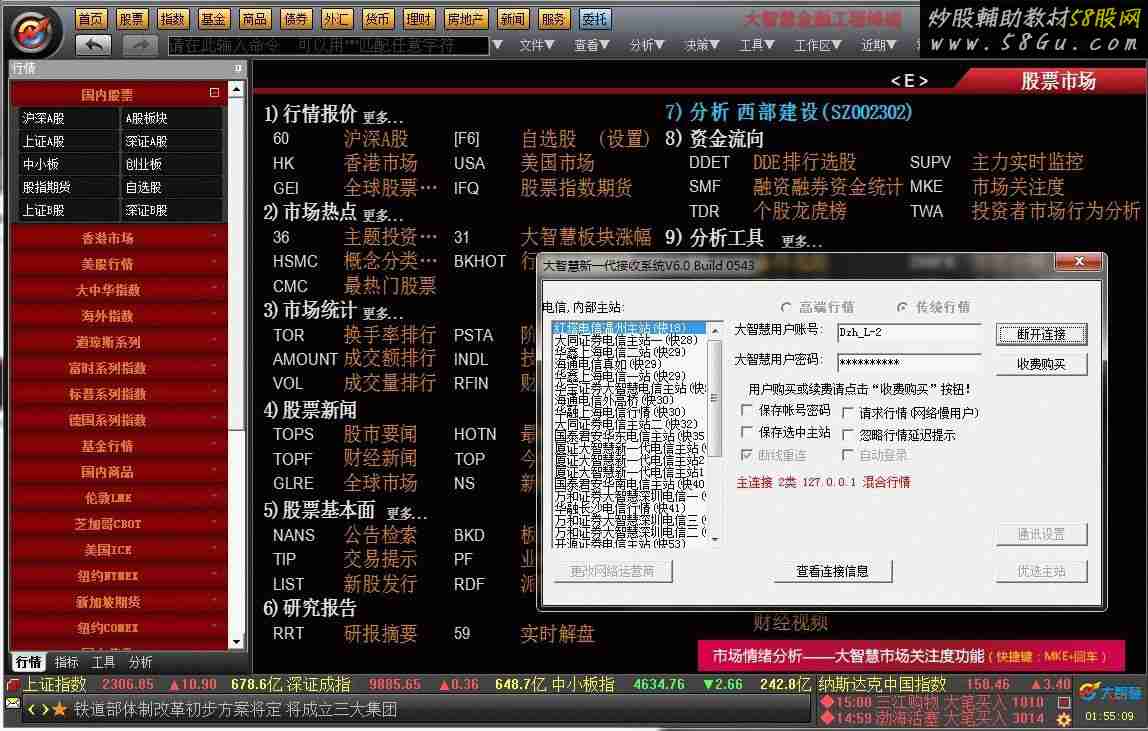Click the star icon beside news ticker

click(x=59, y=709)
